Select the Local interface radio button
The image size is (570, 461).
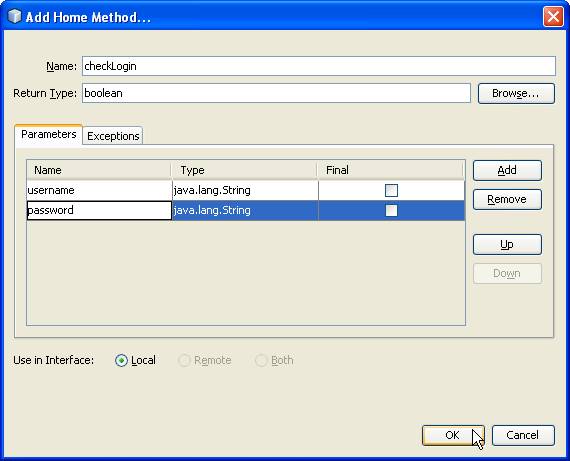(121, 360)
